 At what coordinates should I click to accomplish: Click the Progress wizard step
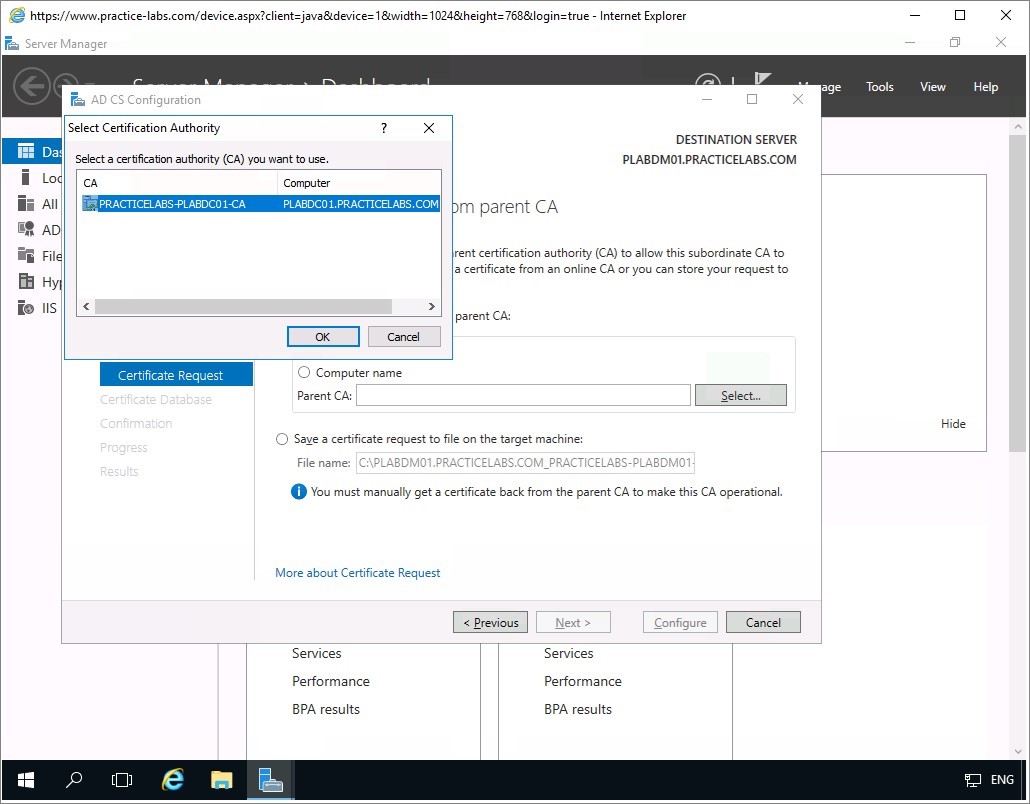point(123,447)
